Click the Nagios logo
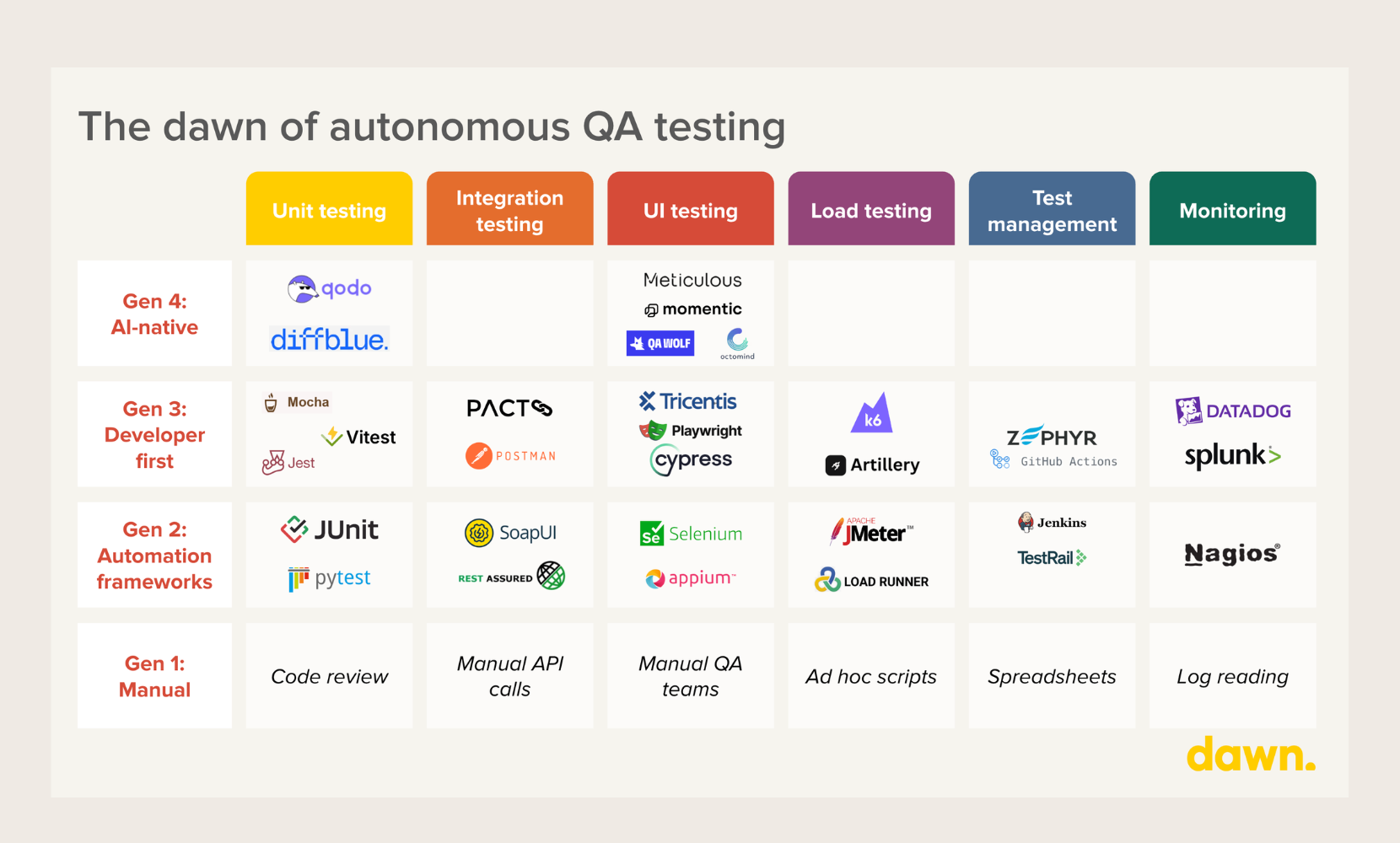This screenshot has height=843, width=1400. pyautogui.click(x=1232, y=554)
